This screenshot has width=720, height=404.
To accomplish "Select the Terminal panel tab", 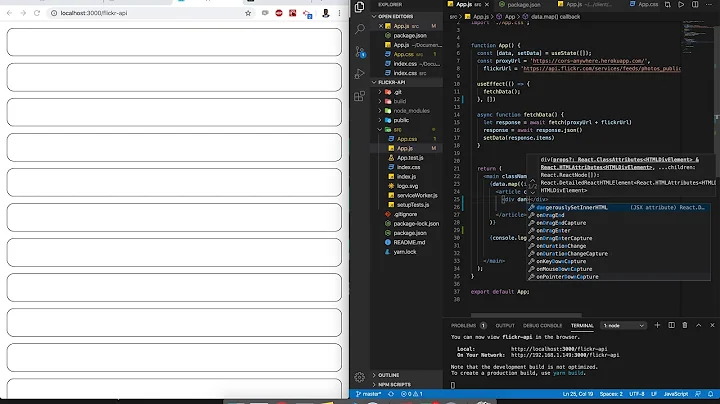I will [x=582, y=325].
